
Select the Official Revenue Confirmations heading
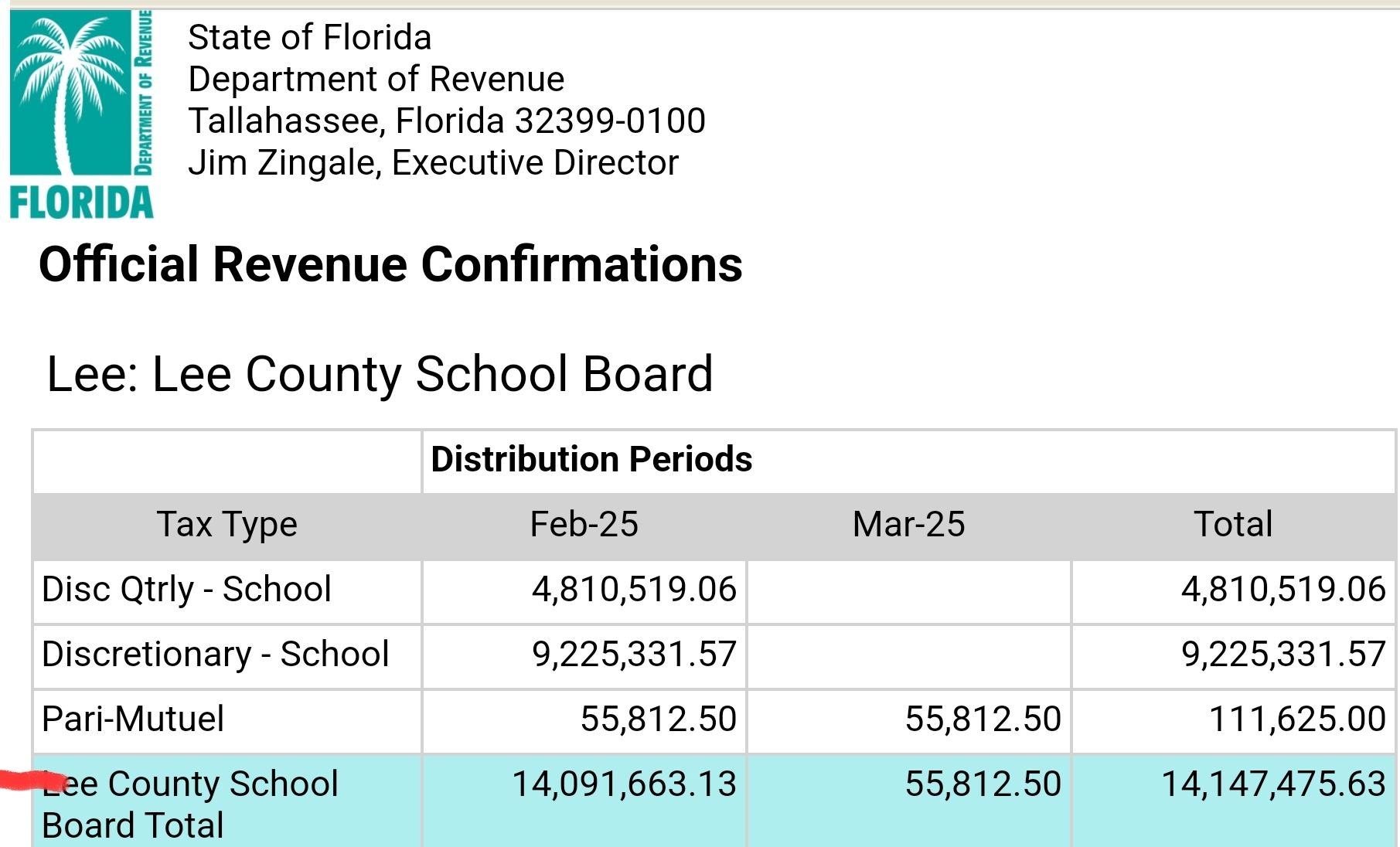coord(390,264)
